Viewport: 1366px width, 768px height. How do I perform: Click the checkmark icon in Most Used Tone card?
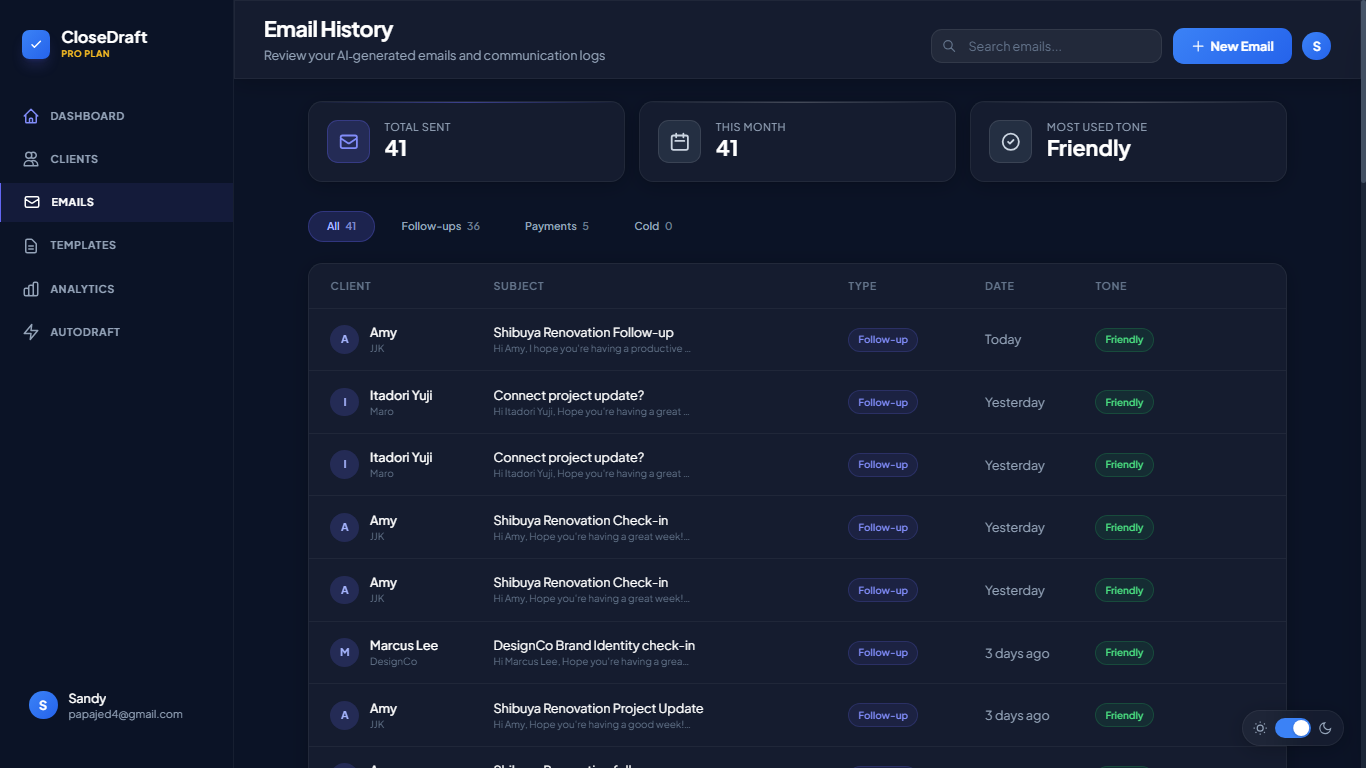[x=1011, y=141]
